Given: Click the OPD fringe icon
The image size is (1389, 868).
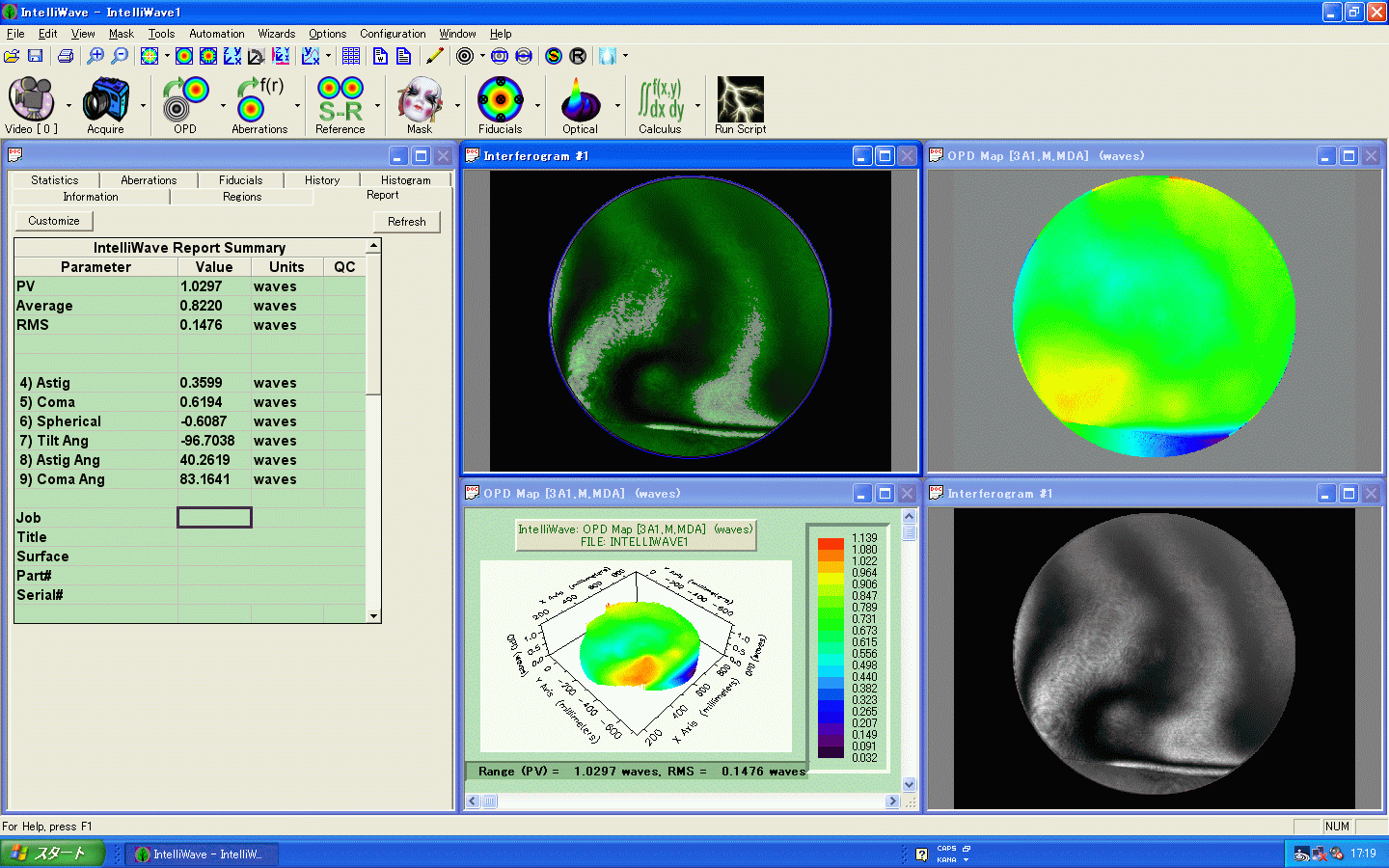Looking at the screenshot, I should pos(185,98).
